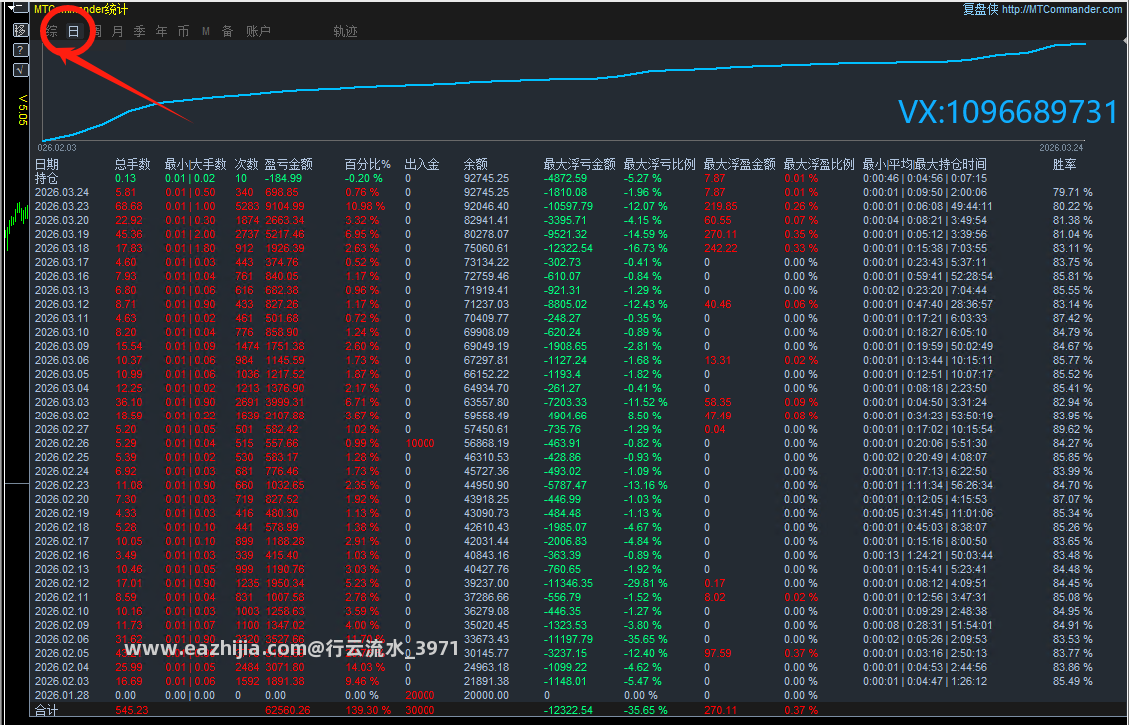Image resolution: width=1129 pixels, height=725 pixels.
Task: Open the ? help button
Action: 20,50
